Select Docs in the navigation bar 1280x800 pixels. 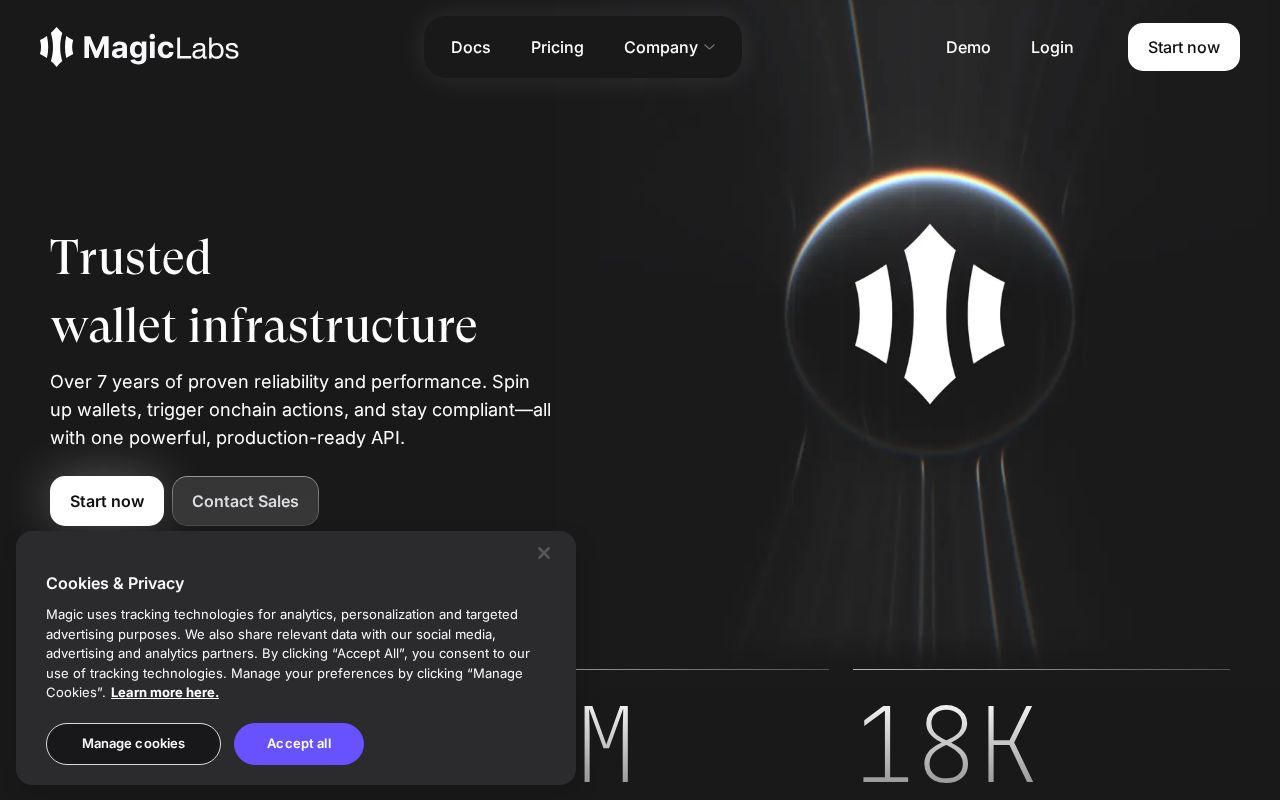point(470,47)
